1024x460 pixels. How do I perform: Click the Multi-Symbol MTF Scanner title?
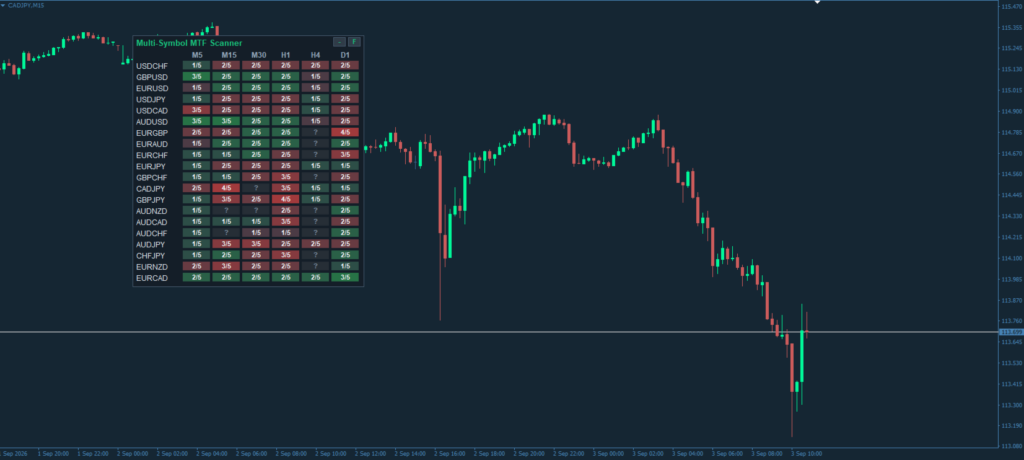tap(189, 42)
